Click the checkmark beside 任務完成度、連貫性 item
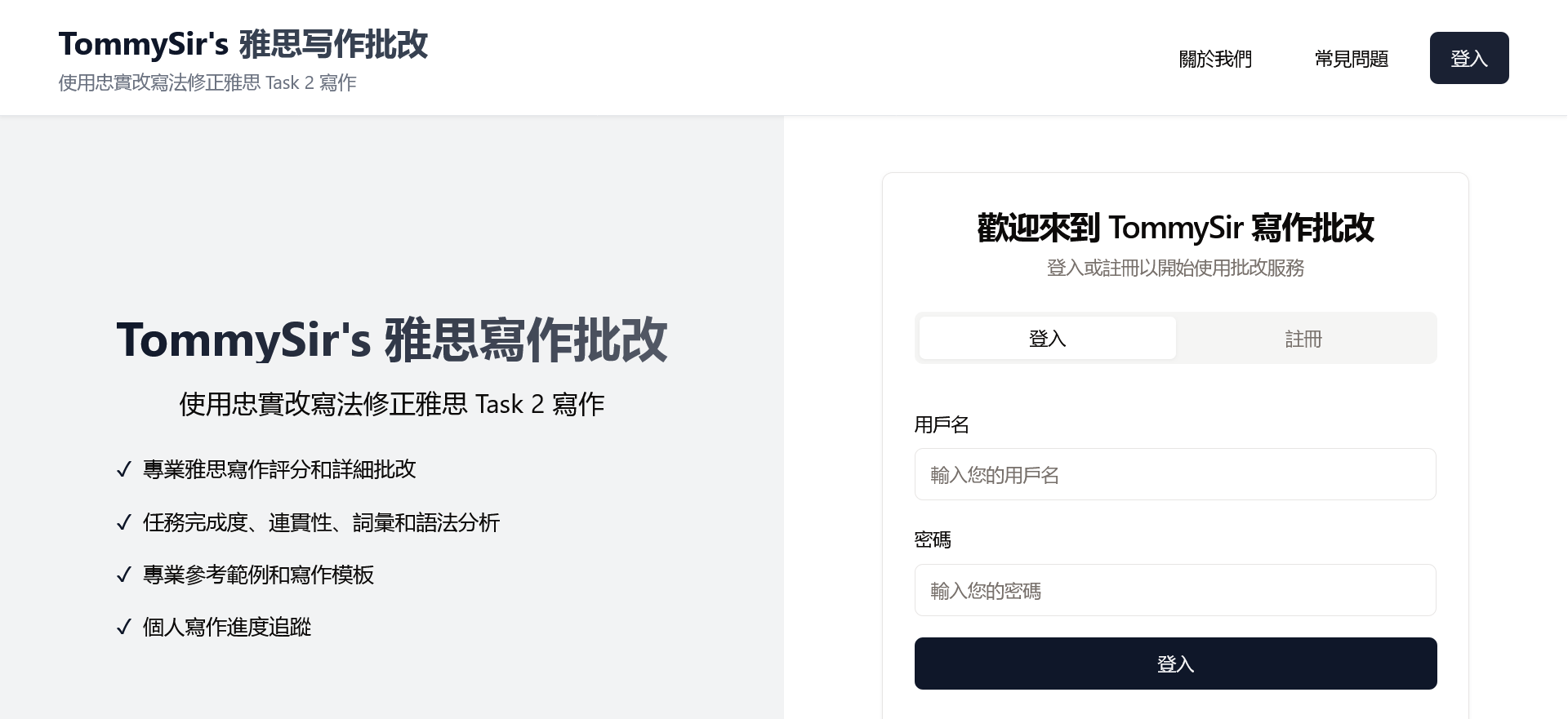This screenshot has height=719, width=1568. click(x=124, y=523)
